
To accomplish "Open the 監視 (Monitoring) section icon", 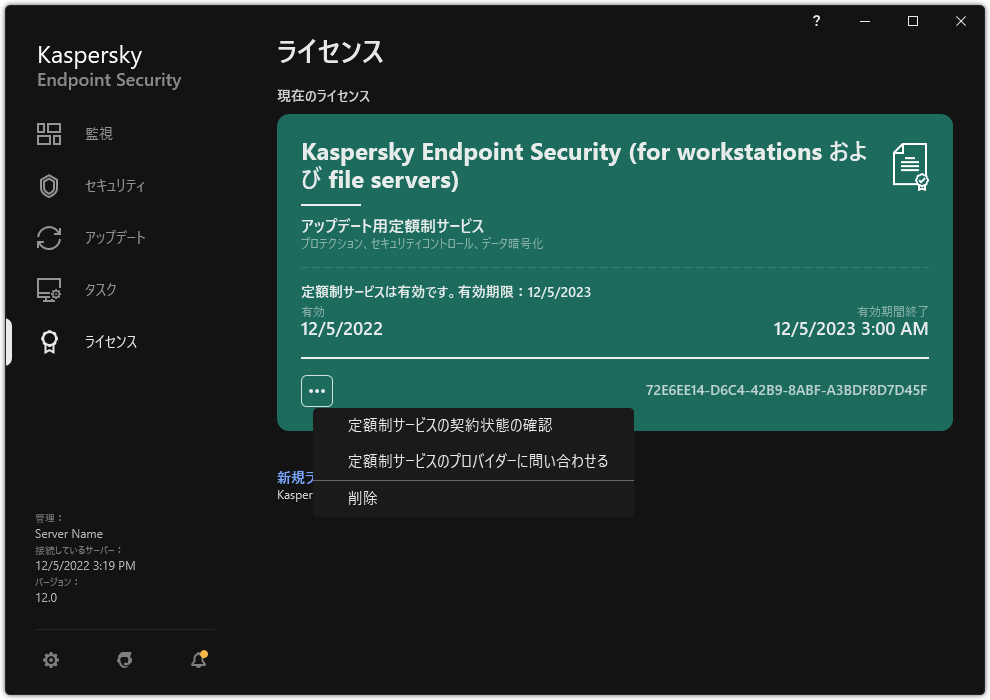I will 49,132.
